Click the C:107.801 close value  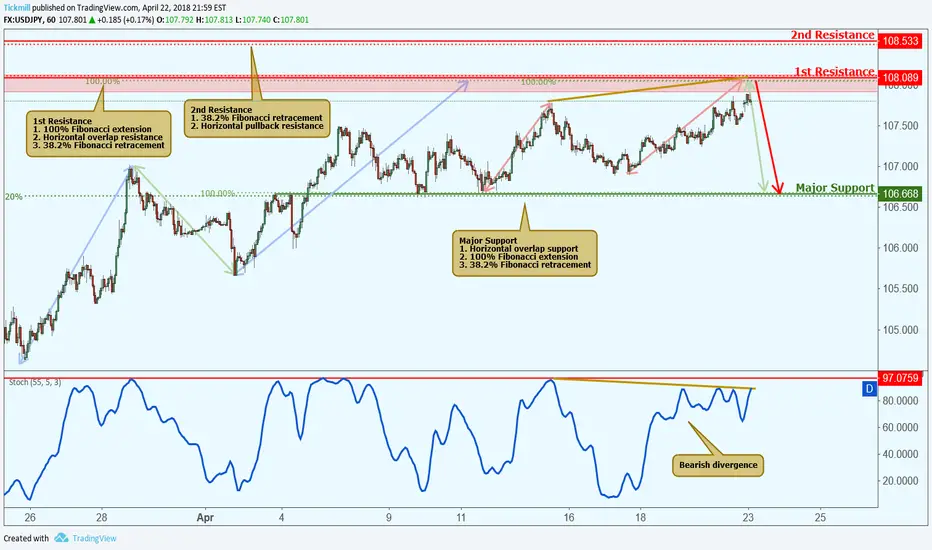pyautogui.click(x=291, y=20)
